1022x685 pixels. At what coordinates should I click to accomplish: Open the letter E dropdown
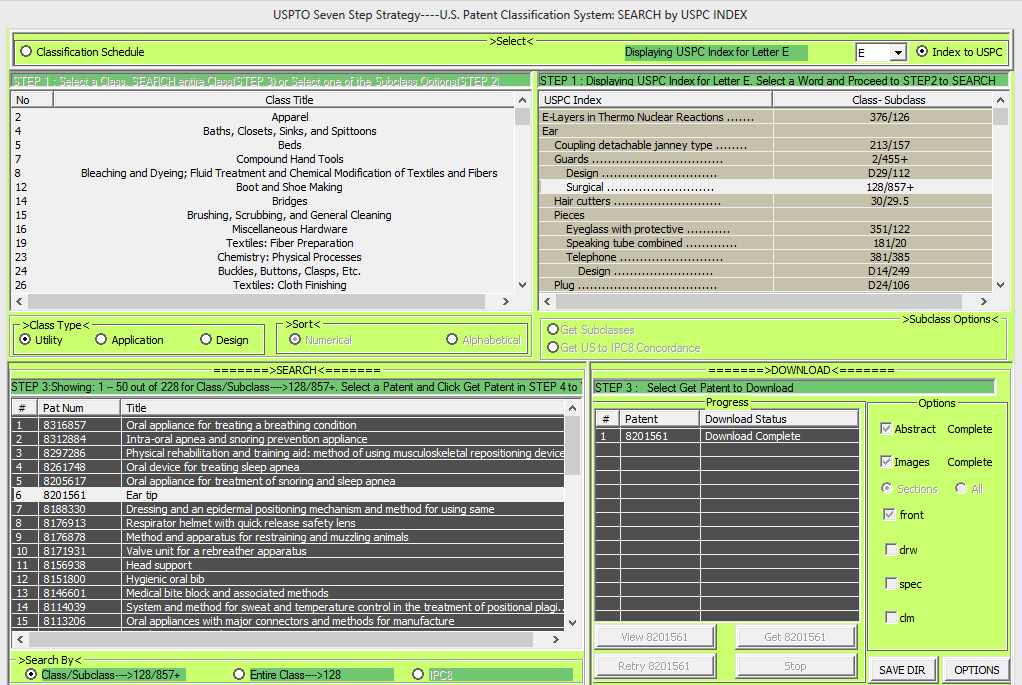tap(899, 52)
